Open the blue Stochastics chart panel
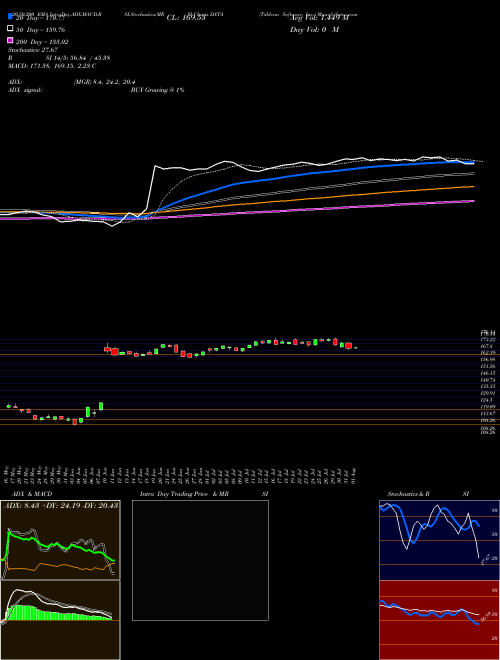Image resolution: width=500 pixels, height=660 pixels. (x=439, y=540)
